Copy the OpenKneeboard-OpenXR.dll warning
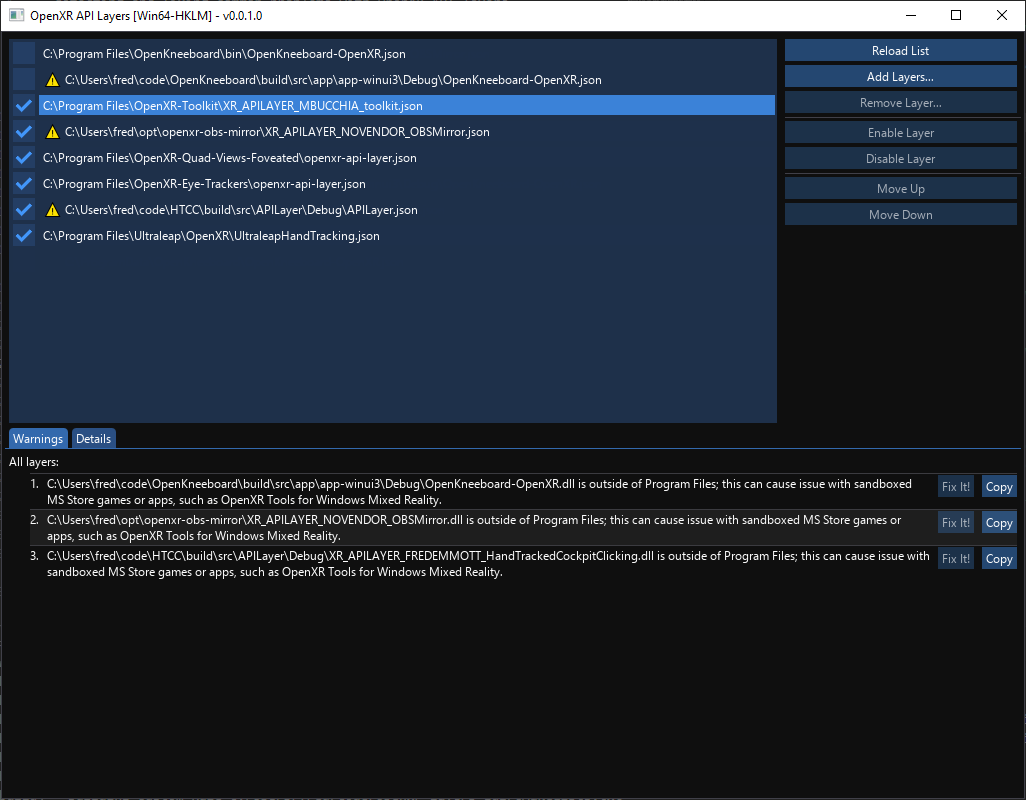Screen dimensions: 1026x800 pos(999,487)
